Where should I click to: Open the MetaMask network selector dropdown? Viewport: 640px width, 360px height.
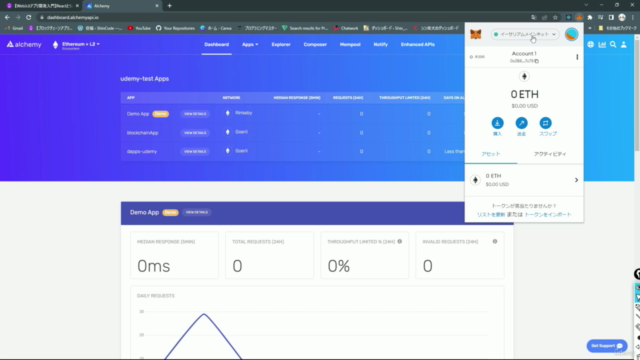[x=525, y=34]
